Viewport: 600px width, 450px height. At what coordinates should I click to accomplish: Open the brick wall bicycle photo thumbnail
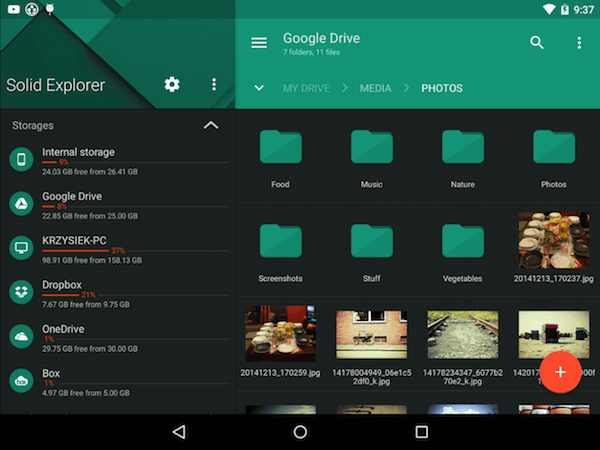[372, 334]
